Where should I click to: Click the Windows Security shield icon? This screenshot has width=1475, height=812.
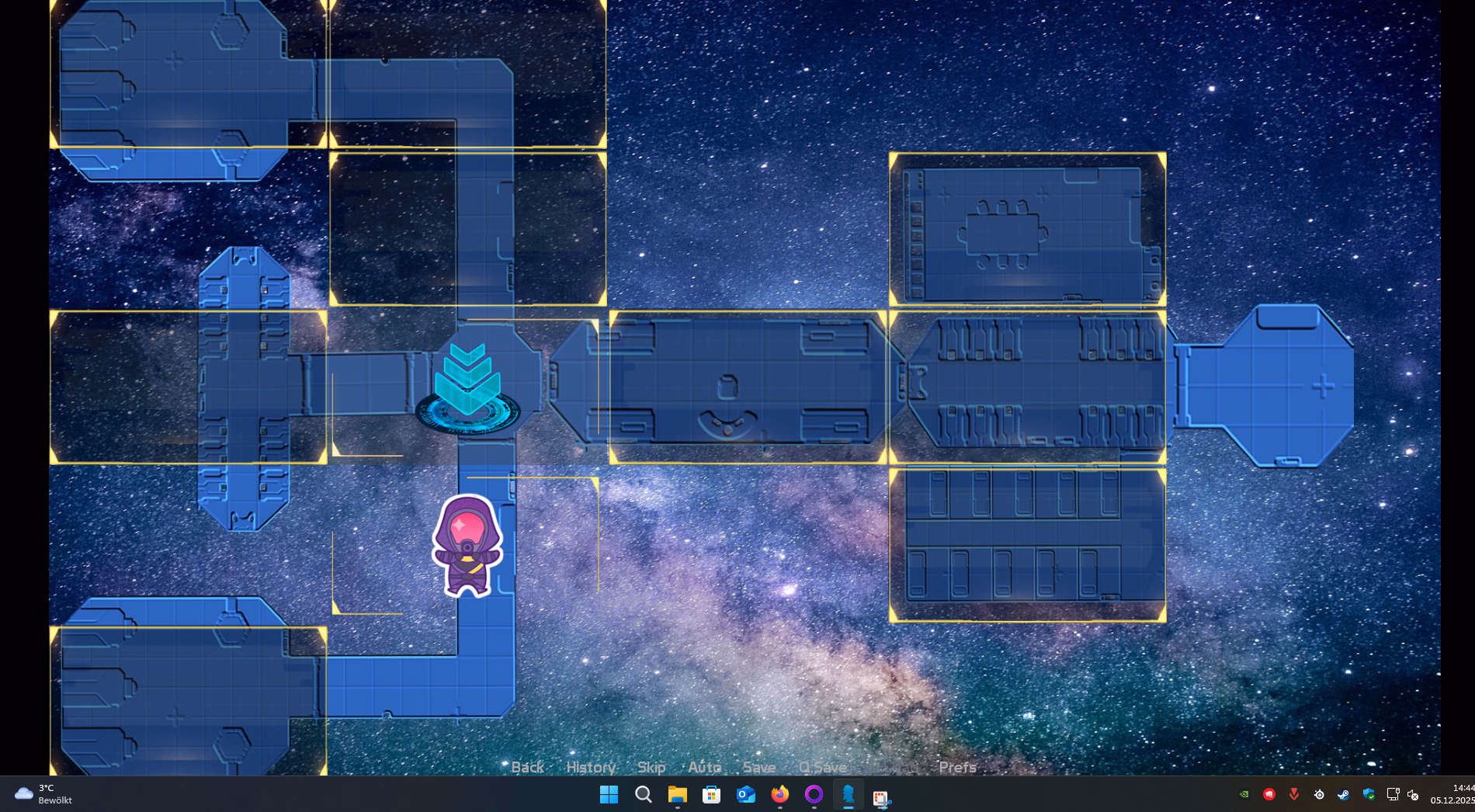[x=1368, y=794]
